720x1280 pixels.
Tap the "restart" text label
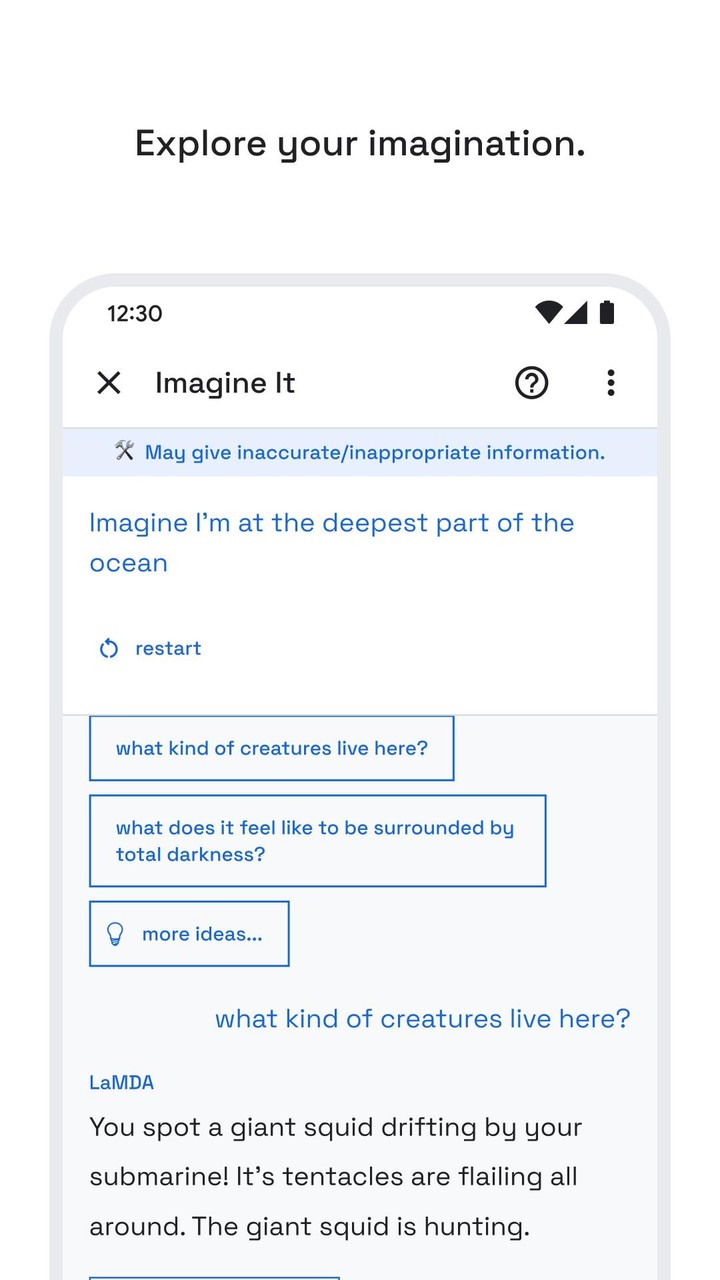(168, 649)
